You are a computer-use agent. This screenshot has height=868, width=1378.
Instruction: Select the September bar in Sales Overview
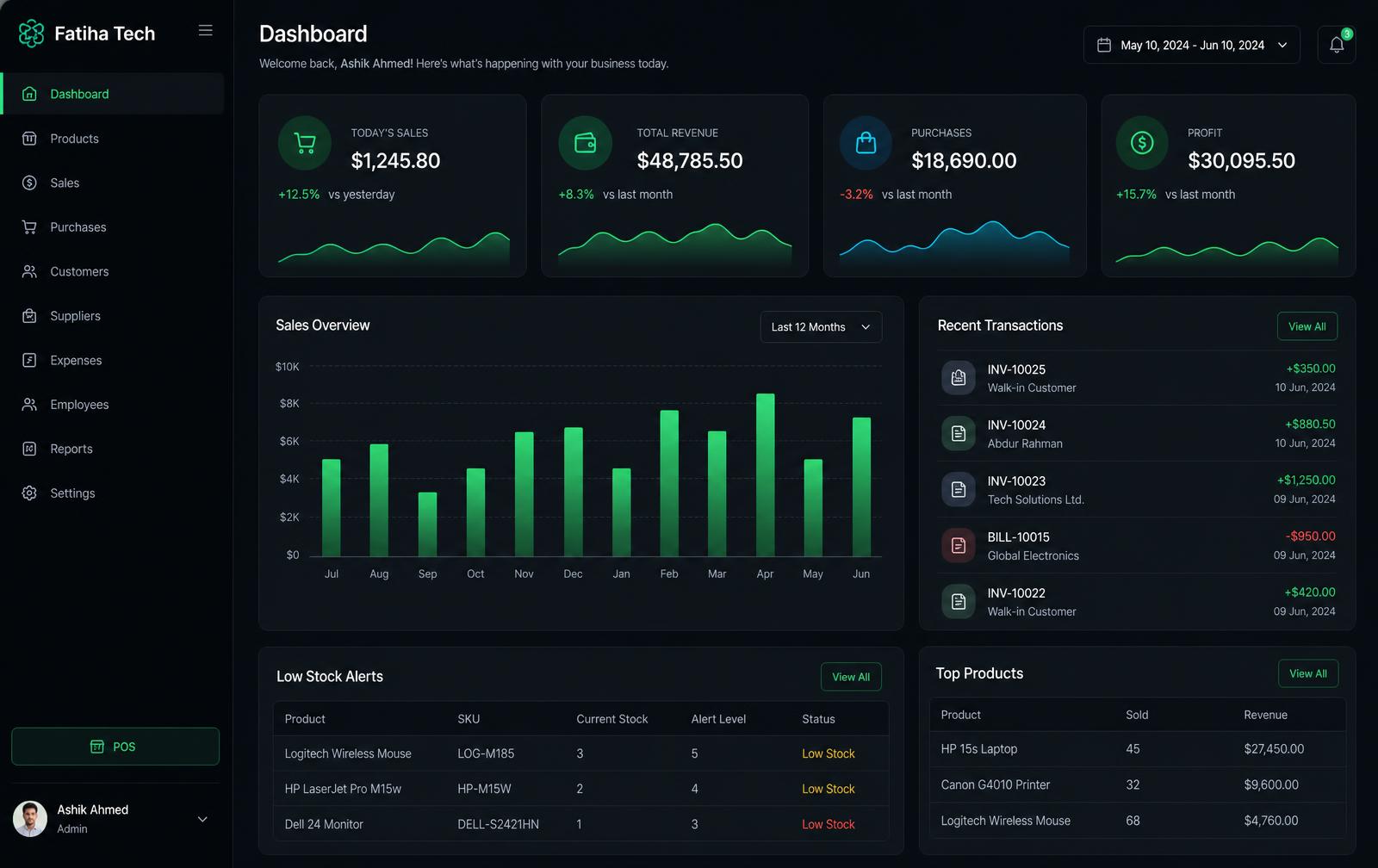tap(427, 524)
